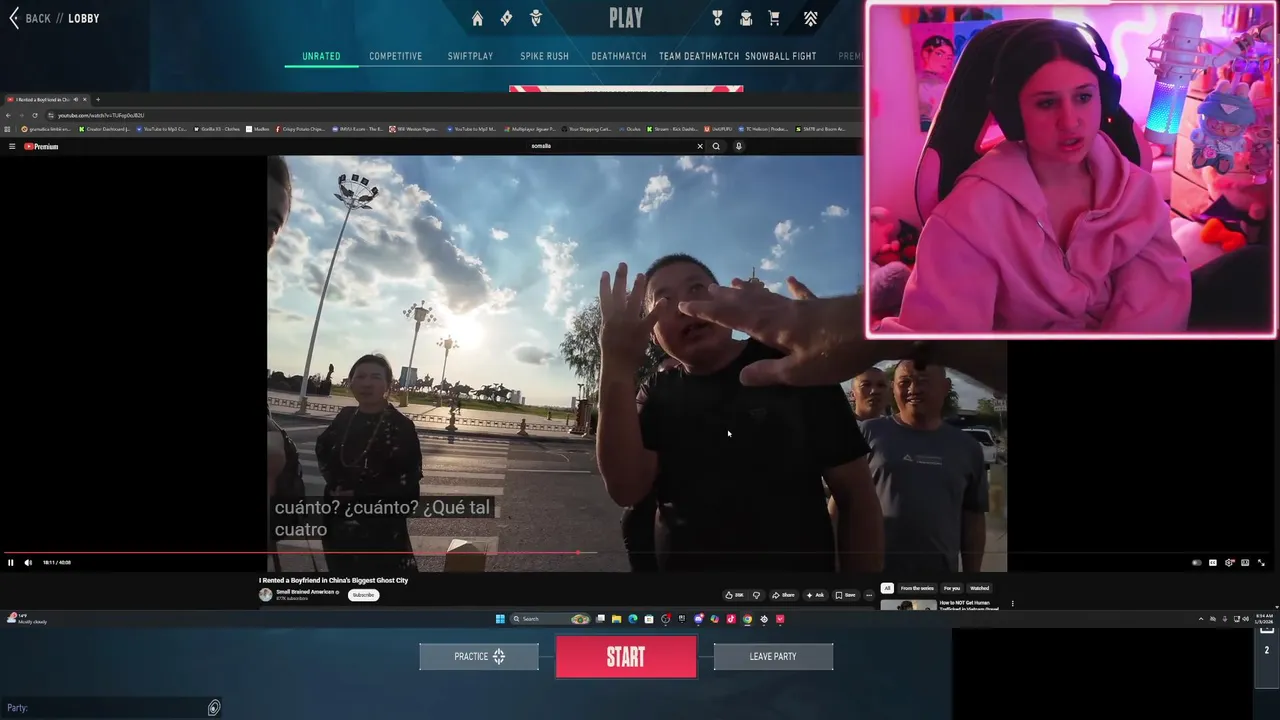The height and width of the screenshot is (720, 1280).
Task: Switch to the SWIFTPLAY mode tab
Action: pos(470,56)
